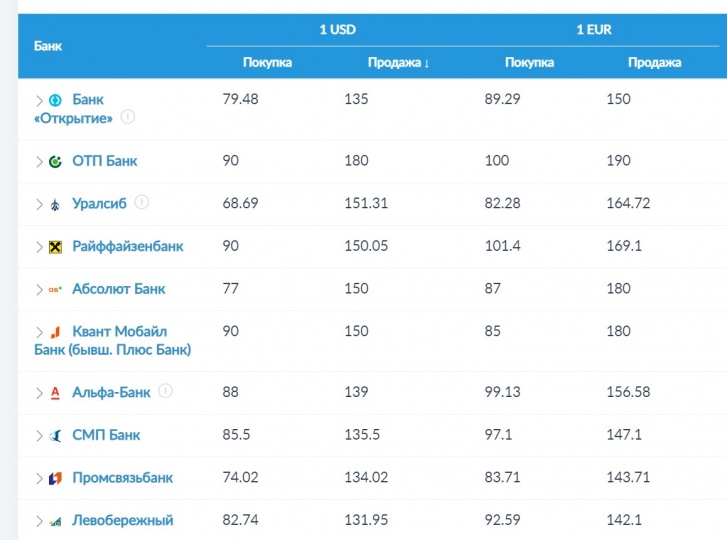The height and width of the screenshot is (540, 727).
Task: Open the Райффайзенбank link
Action: pyautogui.click(x=127, y=246)
